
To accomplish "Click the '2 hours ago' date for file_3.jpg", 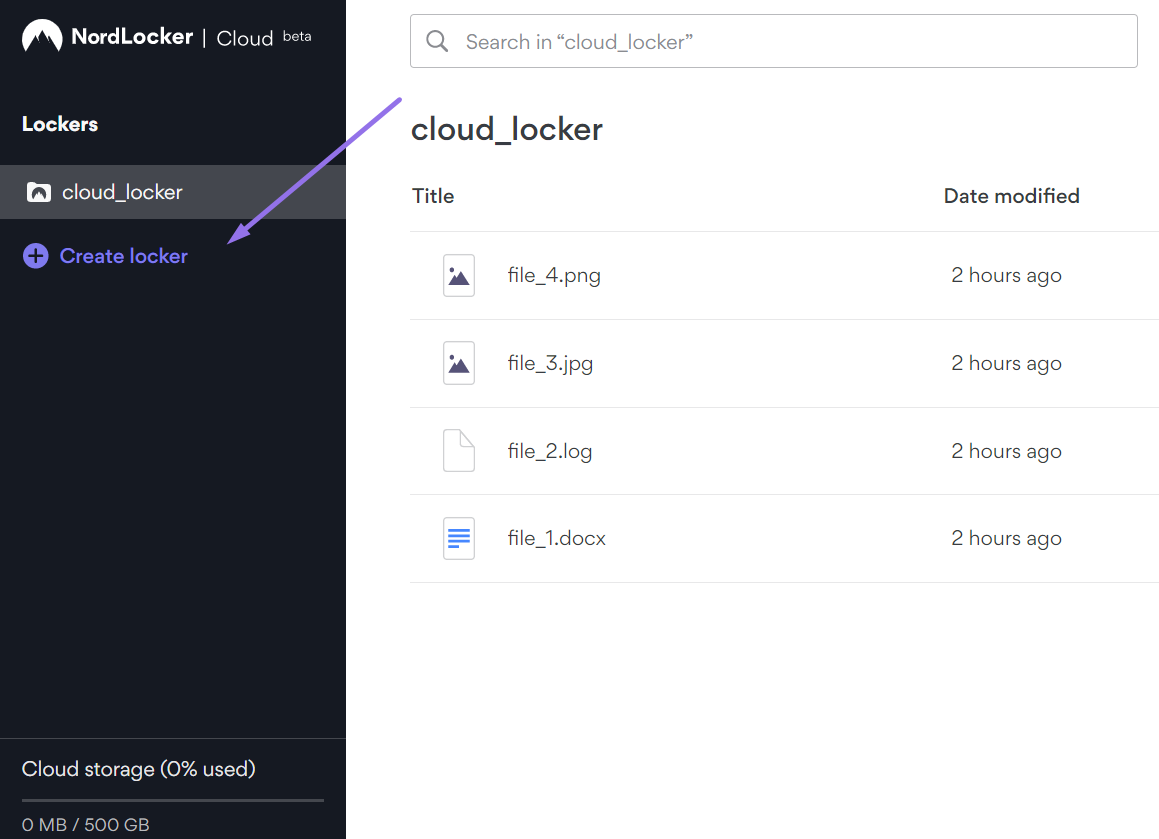I will (x=1006, y=364).
